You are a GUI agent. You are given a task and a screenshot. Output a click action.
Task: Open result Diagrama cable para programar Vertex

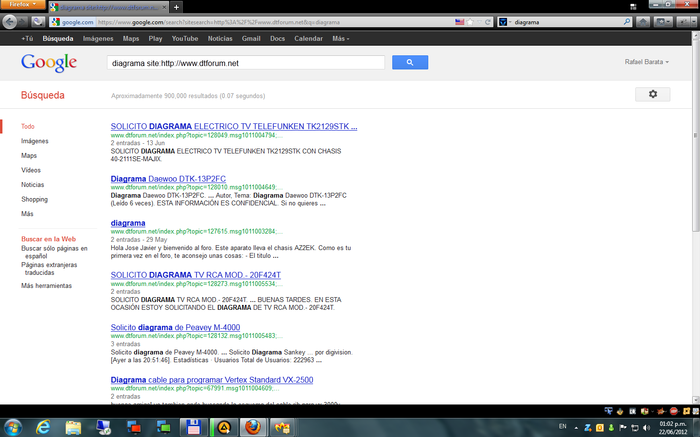click(x=212, y=380)
